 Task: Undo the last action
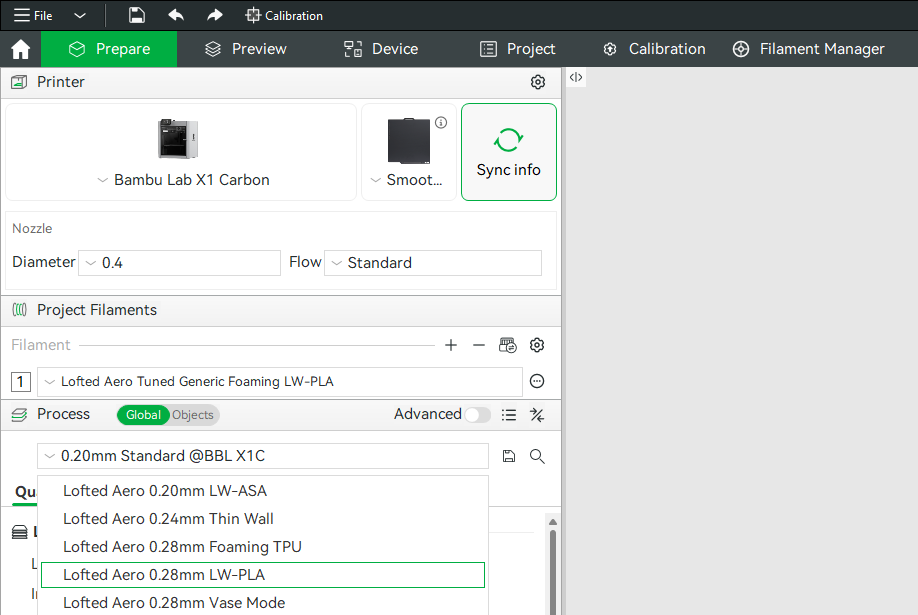click(176, 15)
